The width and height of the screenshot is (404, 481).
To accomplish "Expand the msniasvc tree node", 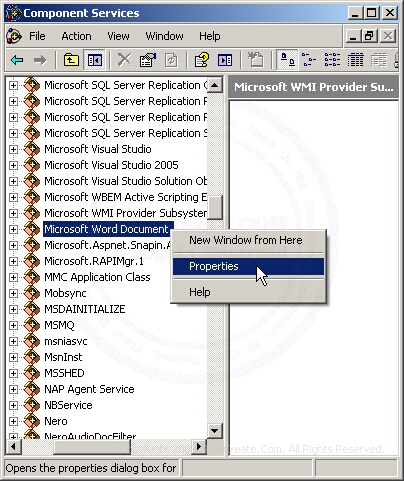I will [x=13, y=341].
